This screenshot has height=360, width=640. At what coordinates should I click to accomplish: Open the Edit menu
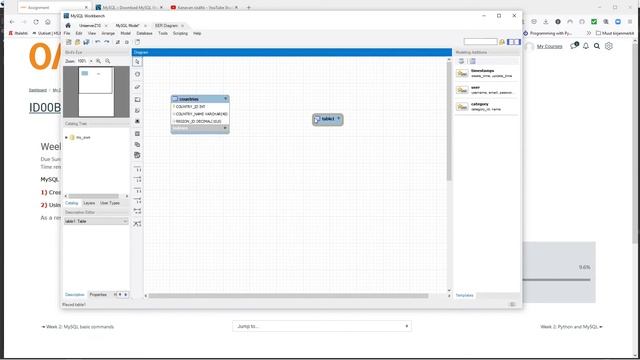79,33
